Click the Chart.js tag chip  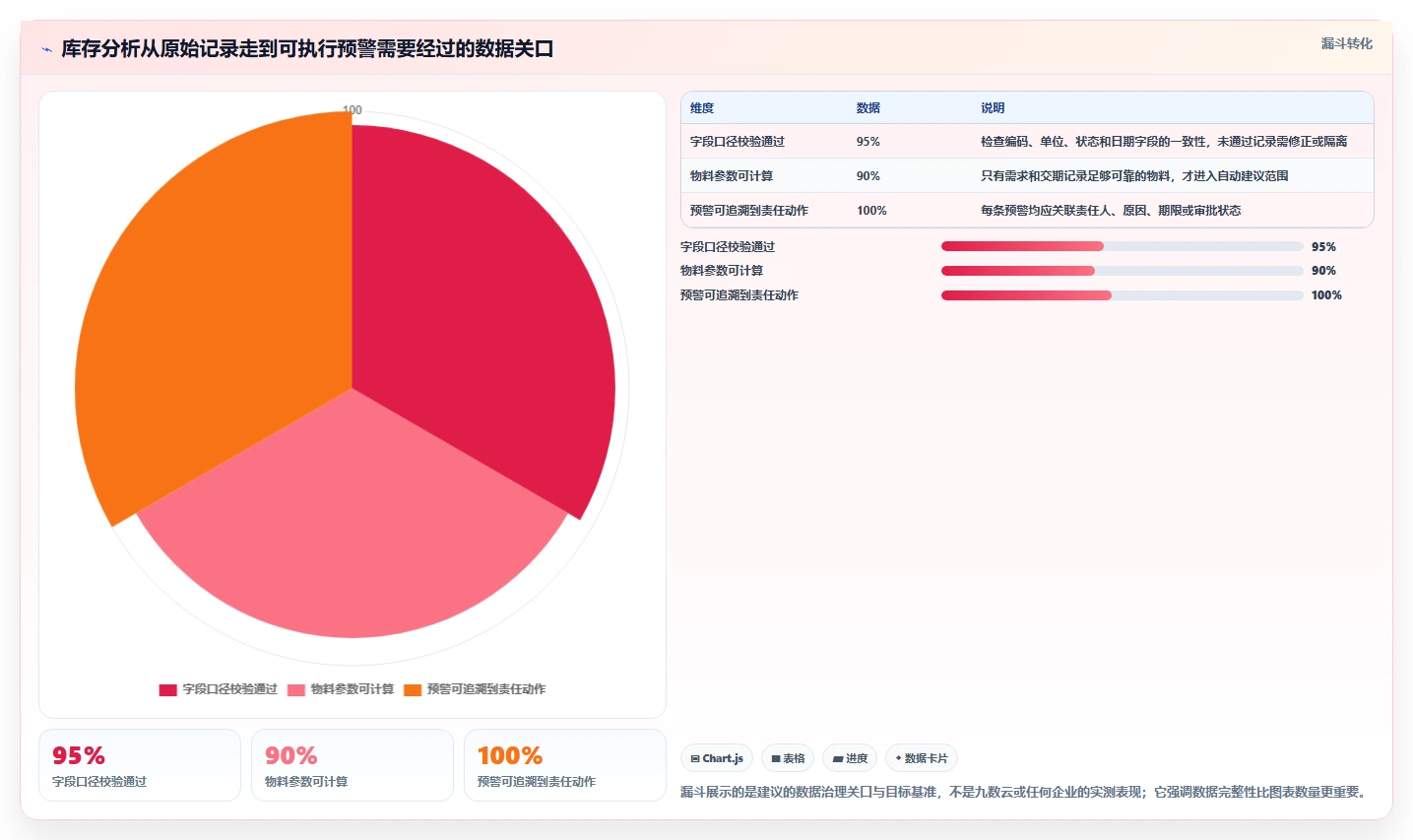[x=717, y=758]
